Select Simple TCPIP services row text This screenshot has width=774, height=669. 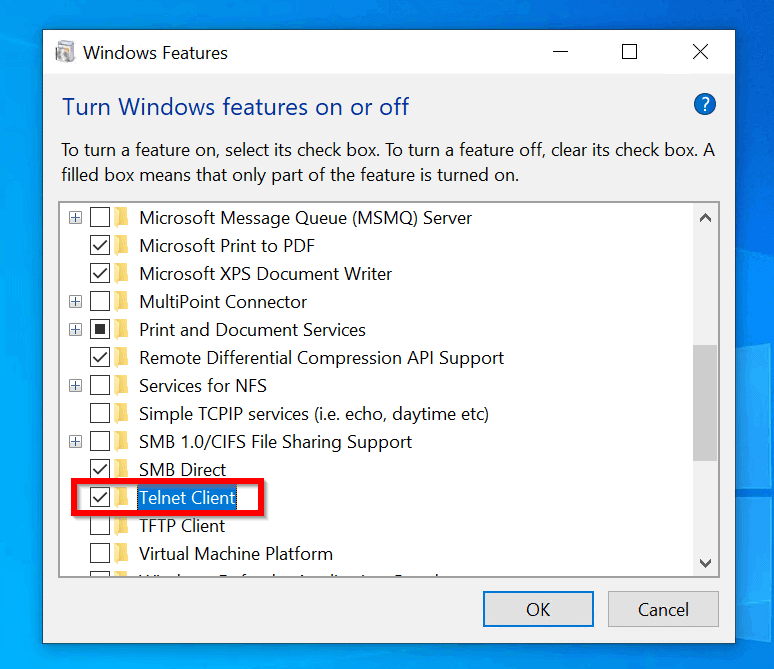point(314,414)
